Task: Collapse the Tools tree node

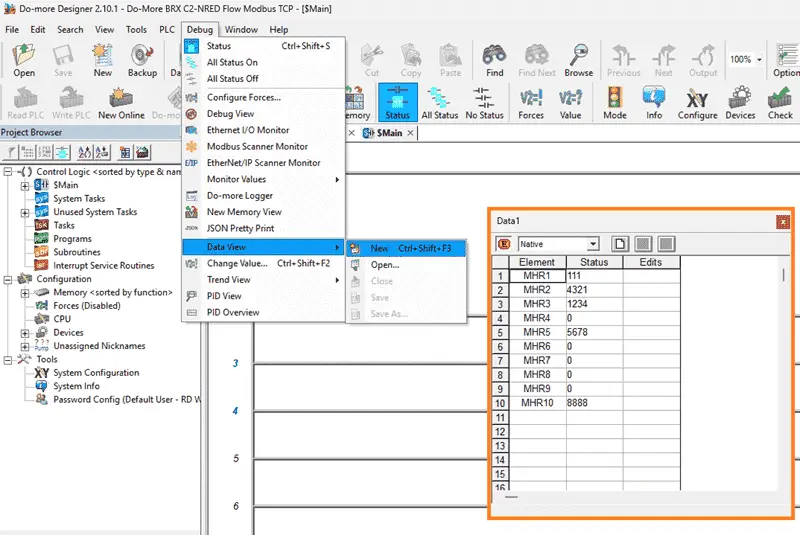Action: pos(8,360)
